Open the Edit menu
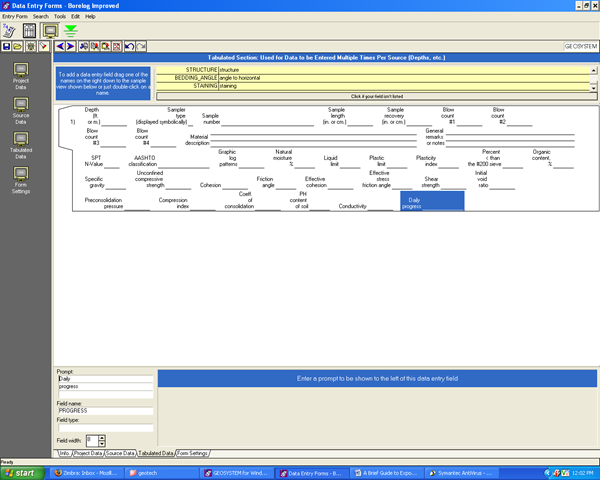The image size is (600, 480). coord(75,16)
